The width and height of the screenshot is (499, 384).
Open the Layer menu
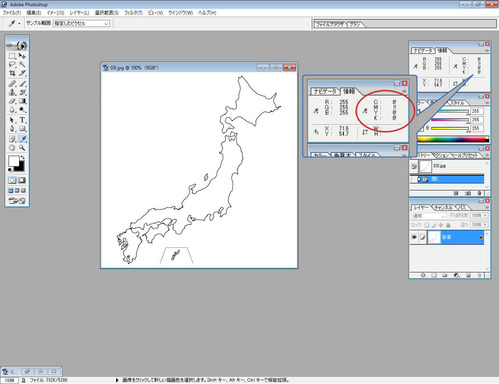(79, 13)
